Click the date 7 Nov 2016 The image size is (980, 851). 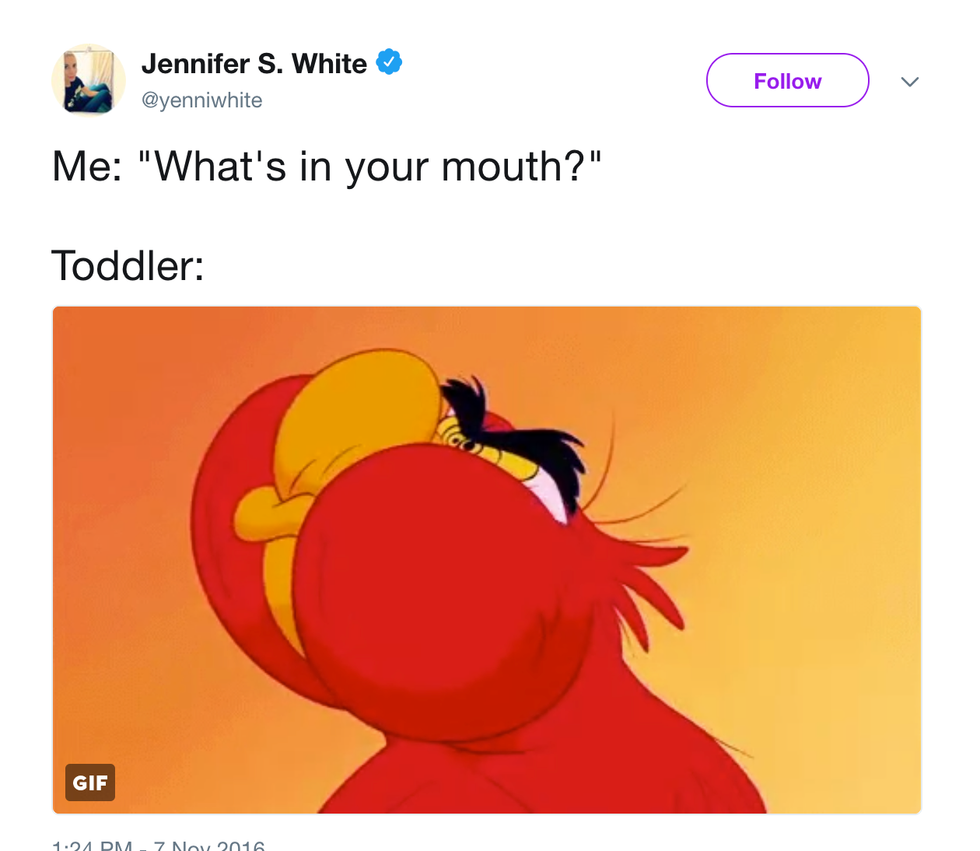click(x=209, y=845)
